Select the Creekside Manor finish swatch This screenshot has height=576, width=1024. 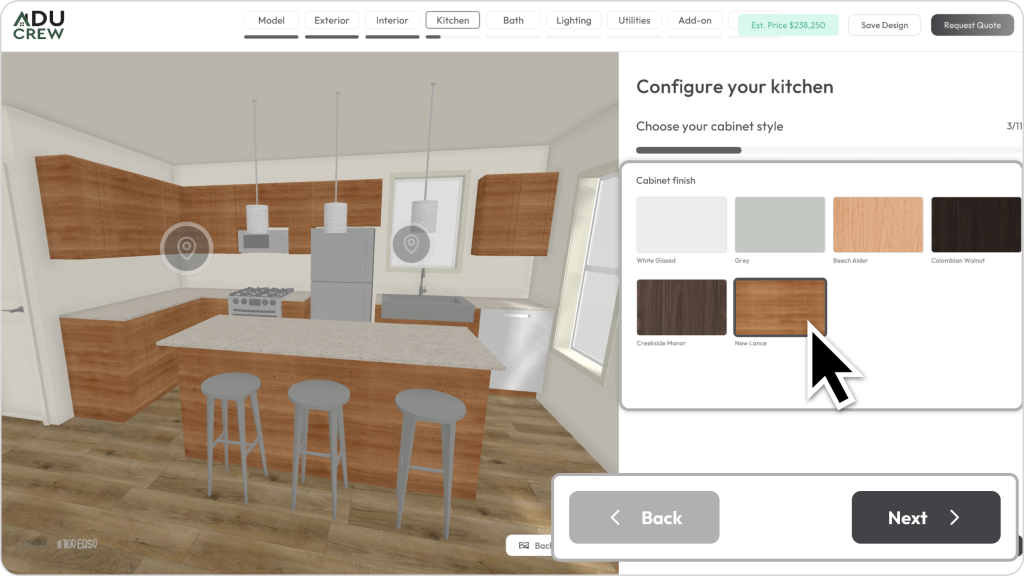coord(681,307)
